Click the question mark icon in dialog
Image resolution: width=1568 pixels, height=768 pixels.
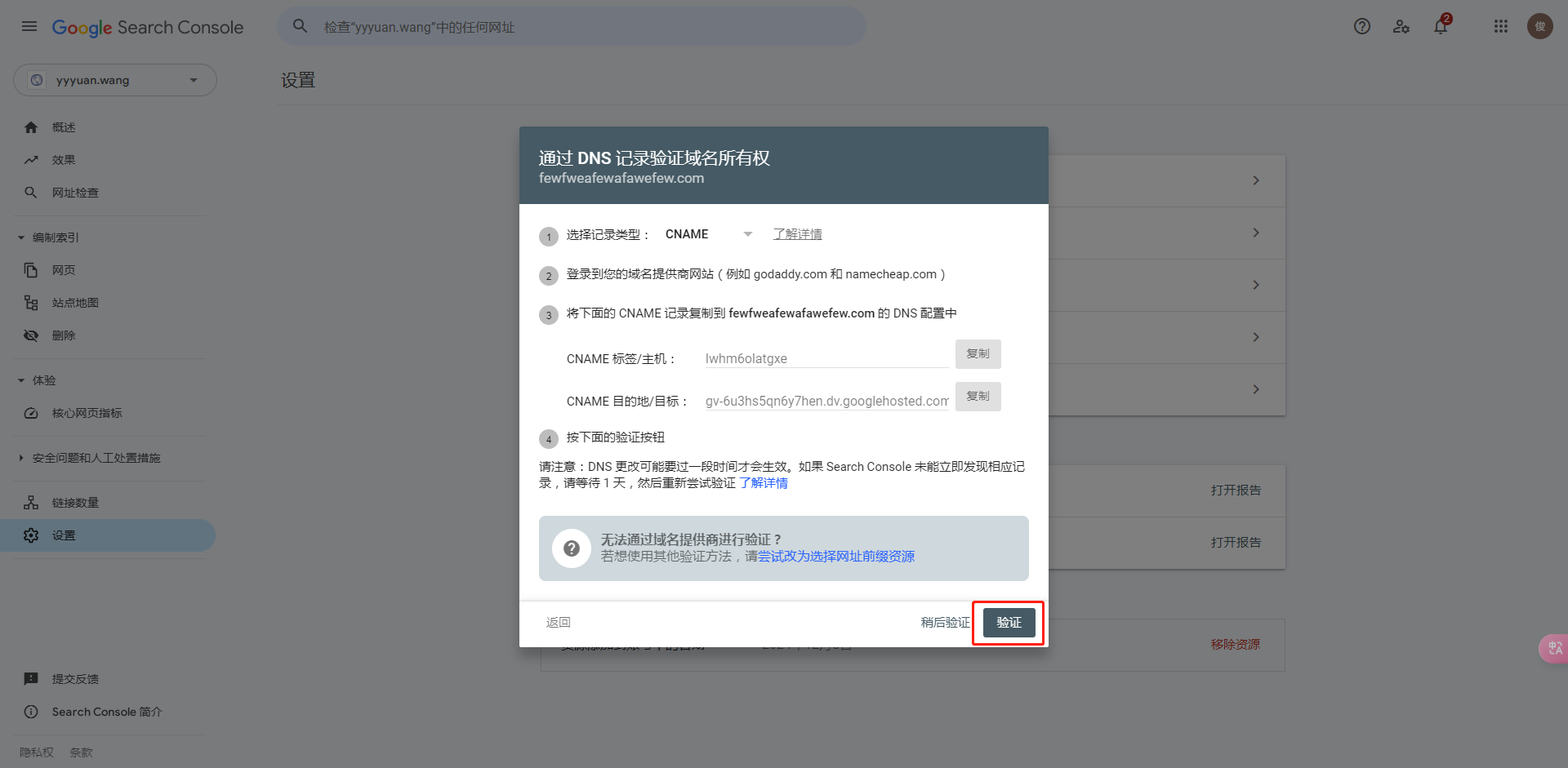click(572, 548)
